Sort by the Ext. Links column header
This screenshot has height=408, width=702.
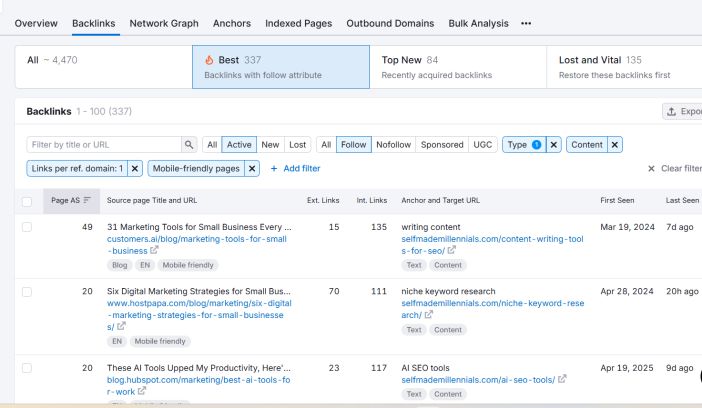point(323,200)
